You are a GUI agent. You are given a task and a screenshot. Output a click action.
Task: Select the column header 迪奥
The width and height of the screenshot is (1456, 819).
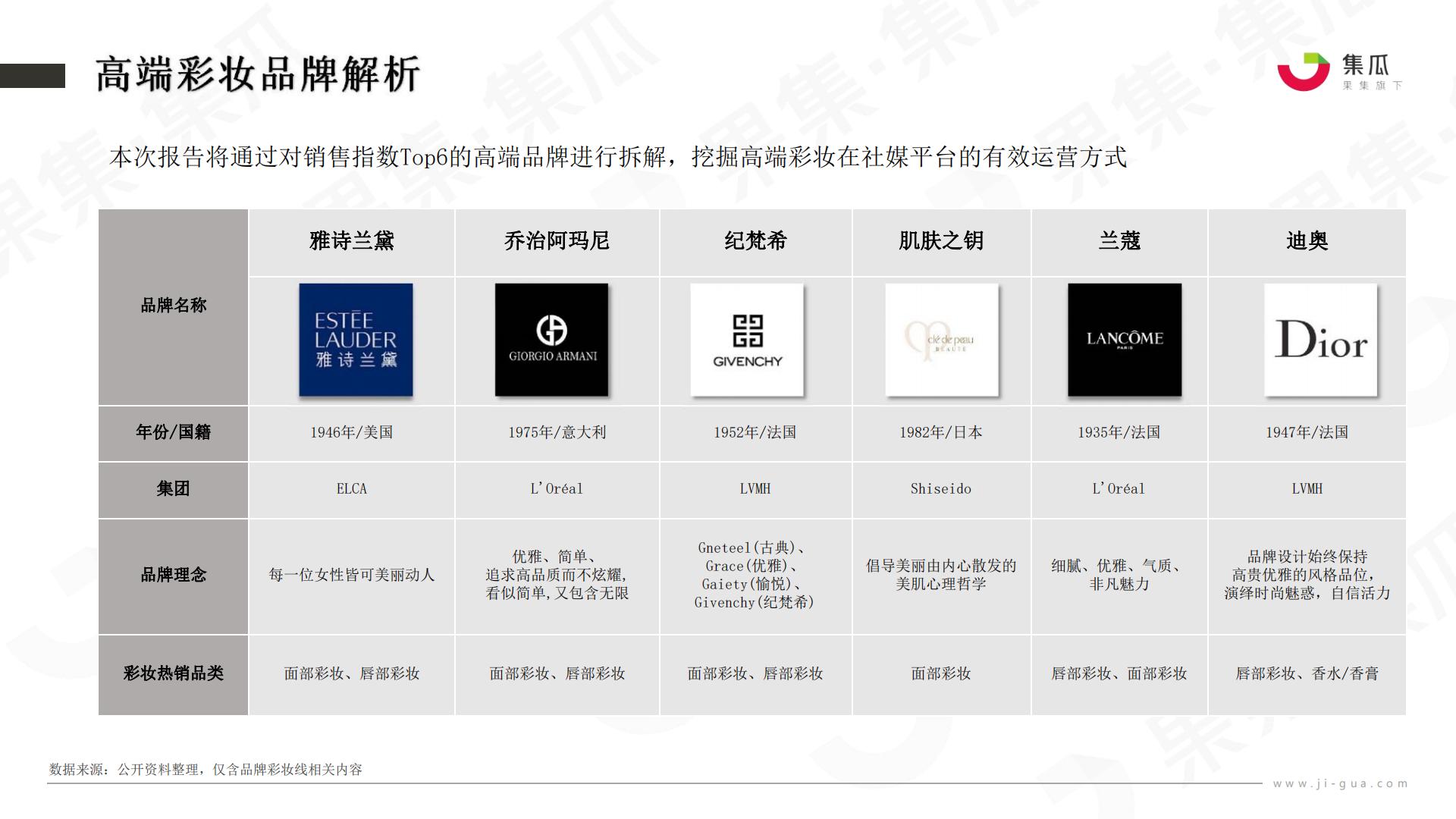coord(1307,241)
